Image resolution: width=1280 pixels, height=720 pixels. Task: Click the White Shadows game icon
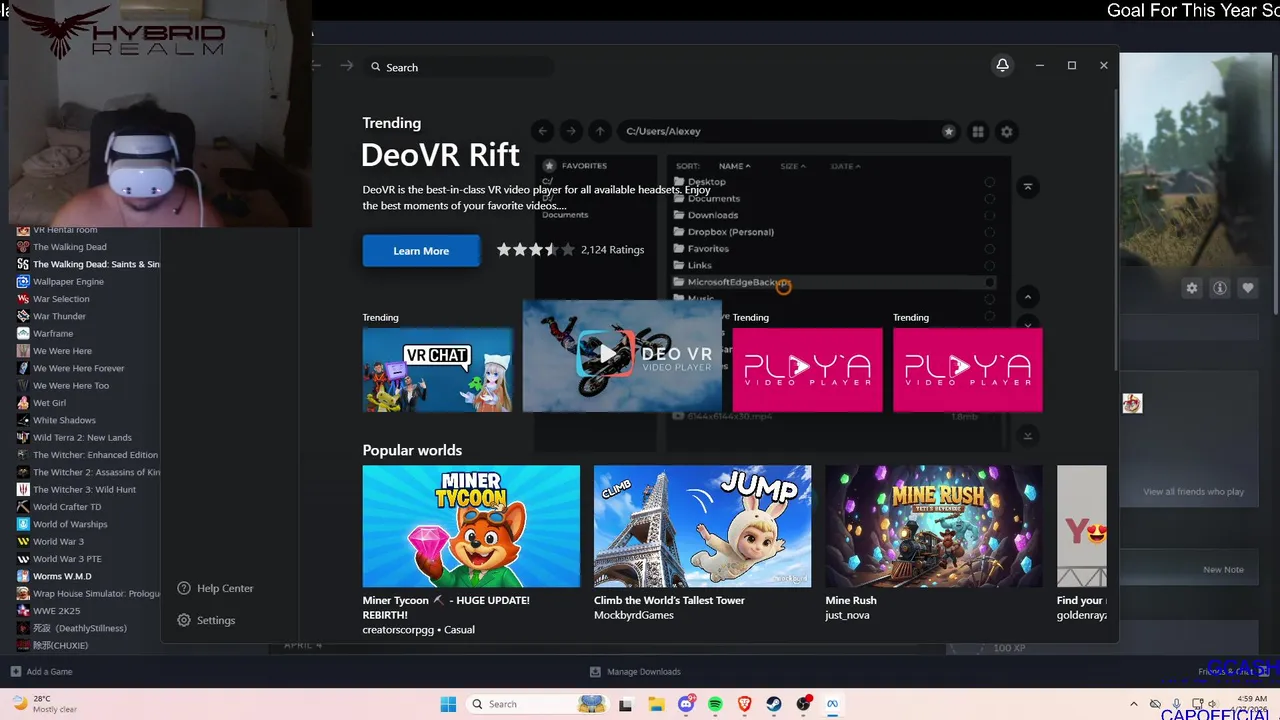(x=23, y=420)
